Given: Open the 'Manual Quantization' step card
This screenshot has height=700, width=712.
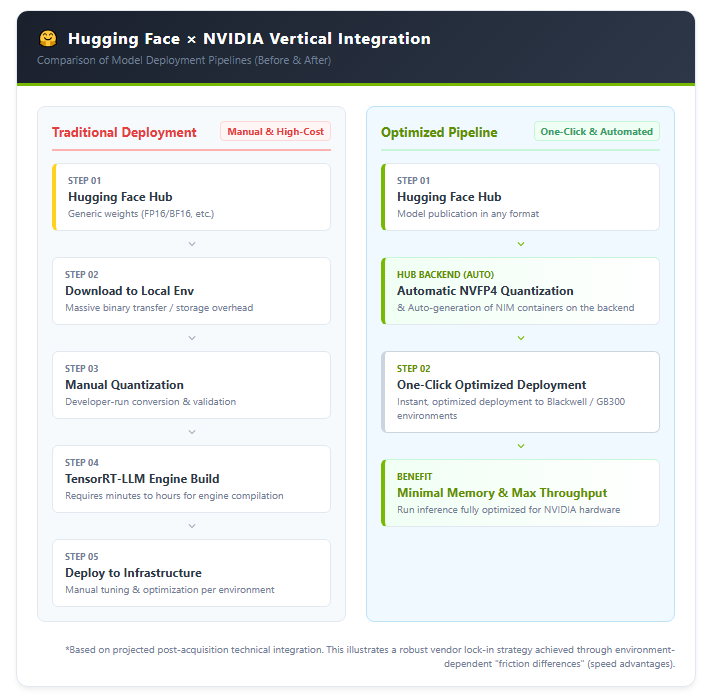Looking at the screenshot, I should click(192, 385).
